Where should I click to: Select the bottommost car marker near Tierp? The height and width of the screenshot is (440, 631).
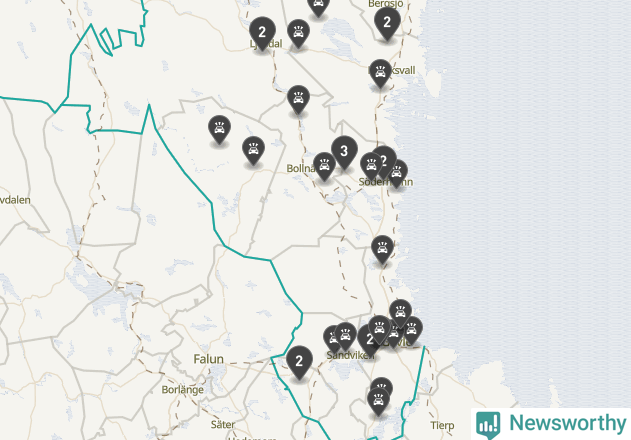(378, 401)
